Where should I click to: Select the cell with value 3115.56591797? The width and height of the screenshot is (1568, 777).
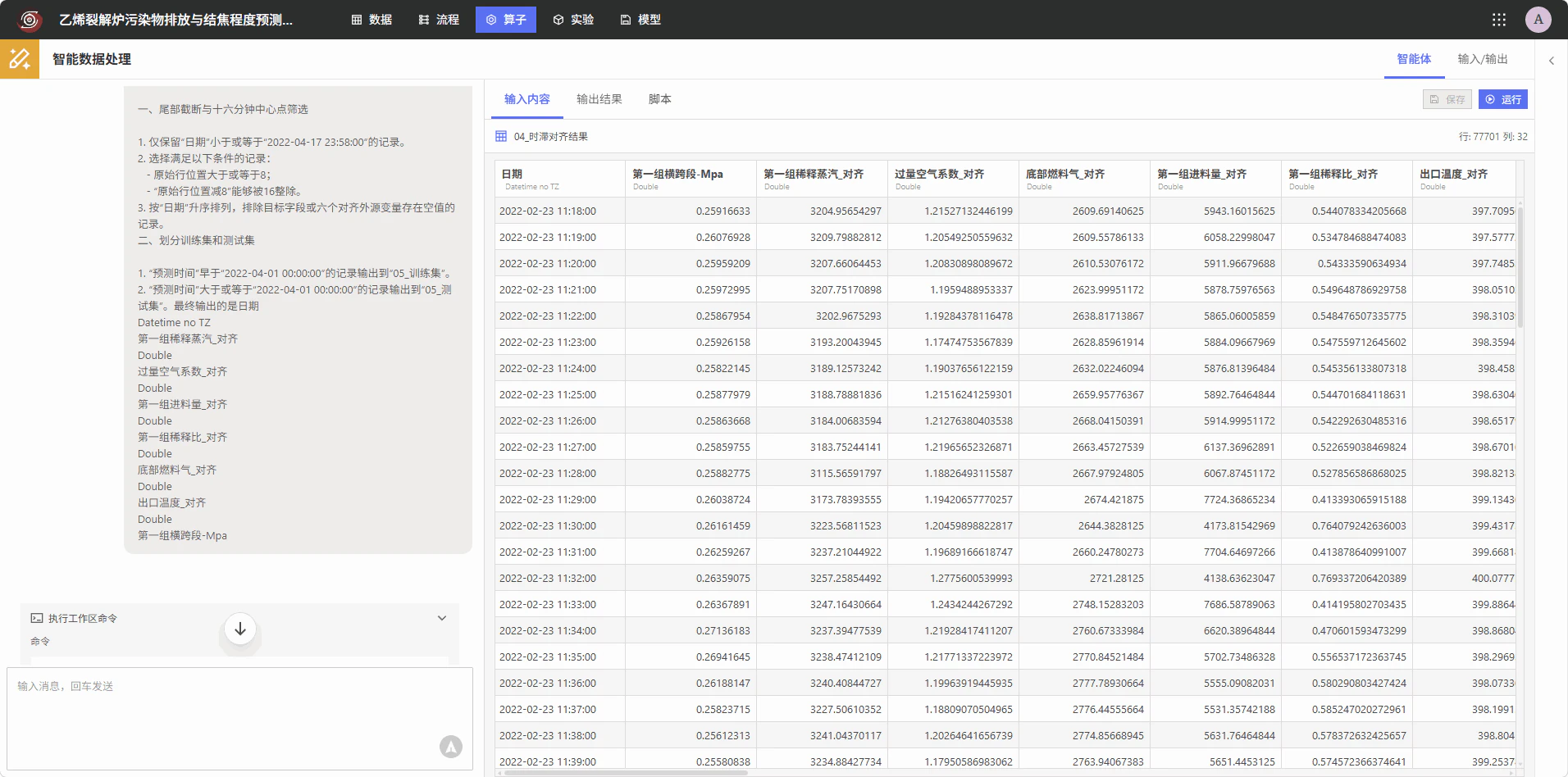click(x=822, y=473)
